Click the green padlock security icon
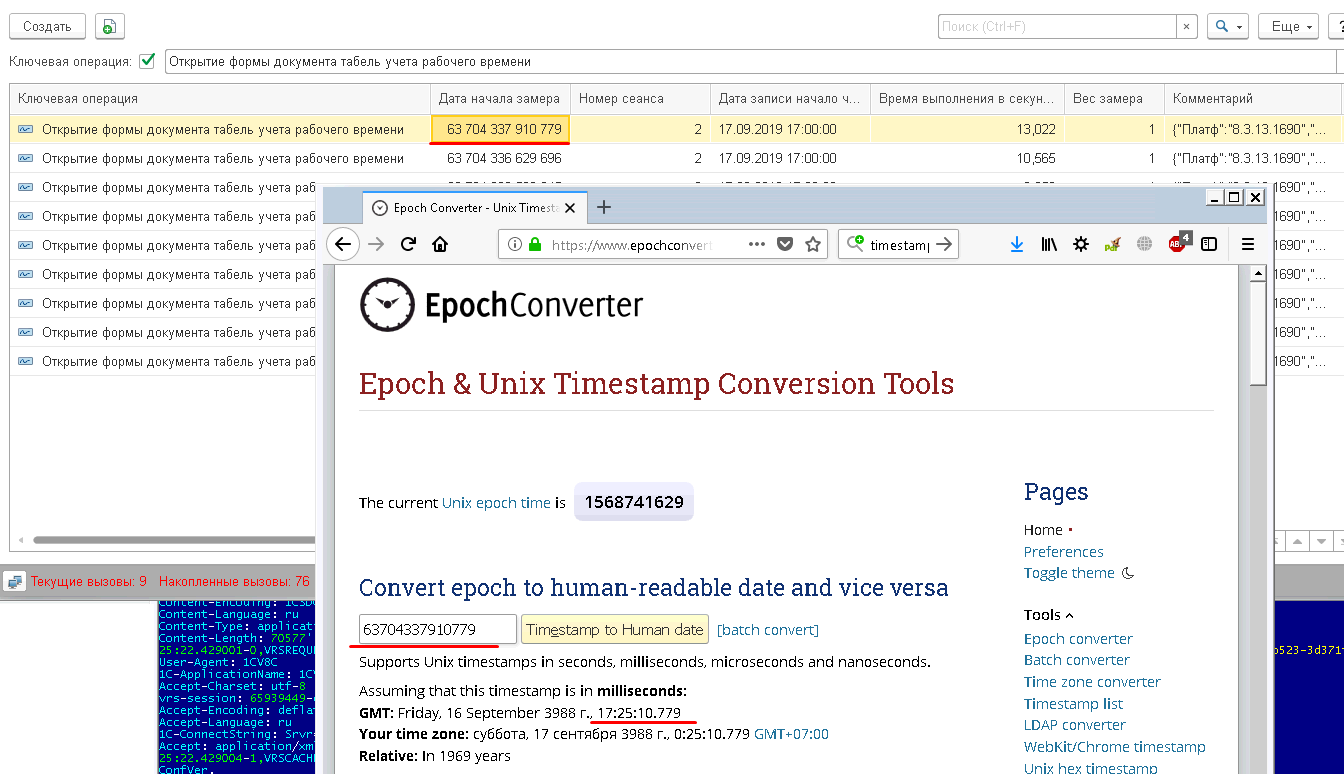The height and width of the screenshot is (774, 1344). [x=535, y=244]
